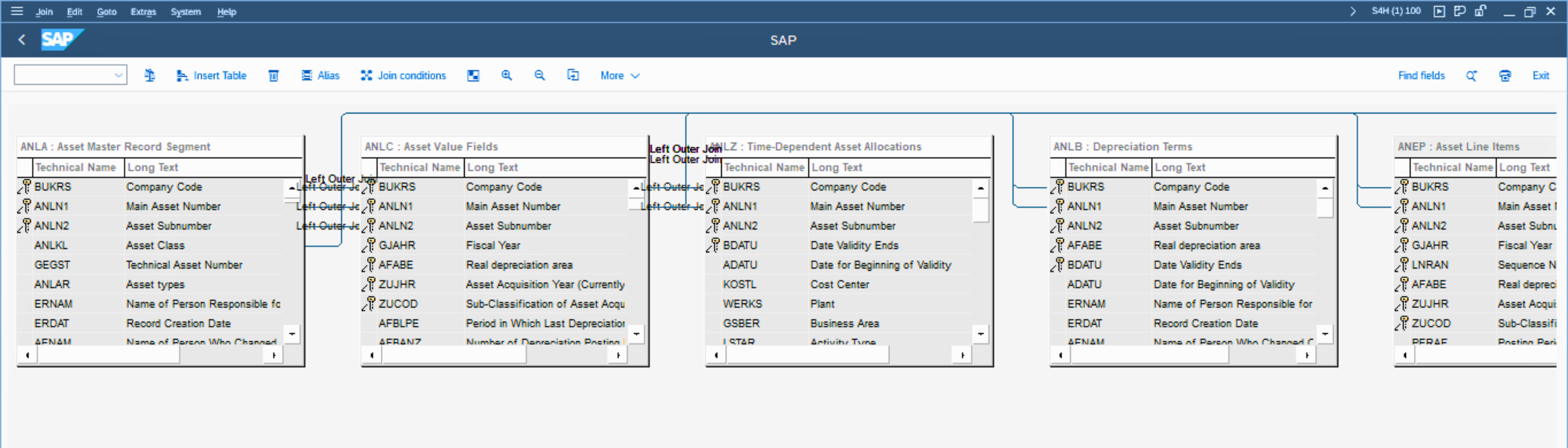Click the search-more magnifier icon
This screenshot has height=448, width=1568.
[1471, 75]
